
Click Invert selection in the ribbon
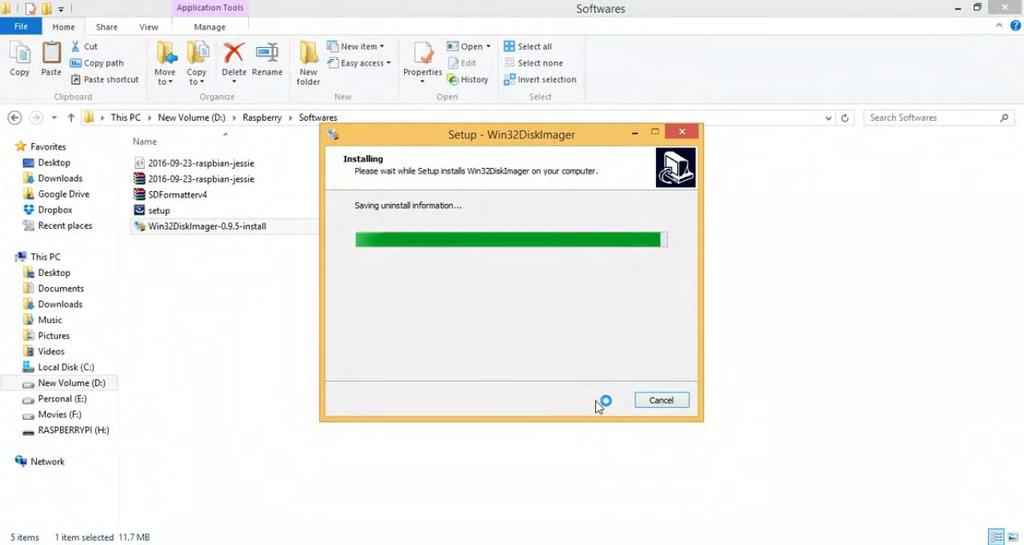(540, 79)
